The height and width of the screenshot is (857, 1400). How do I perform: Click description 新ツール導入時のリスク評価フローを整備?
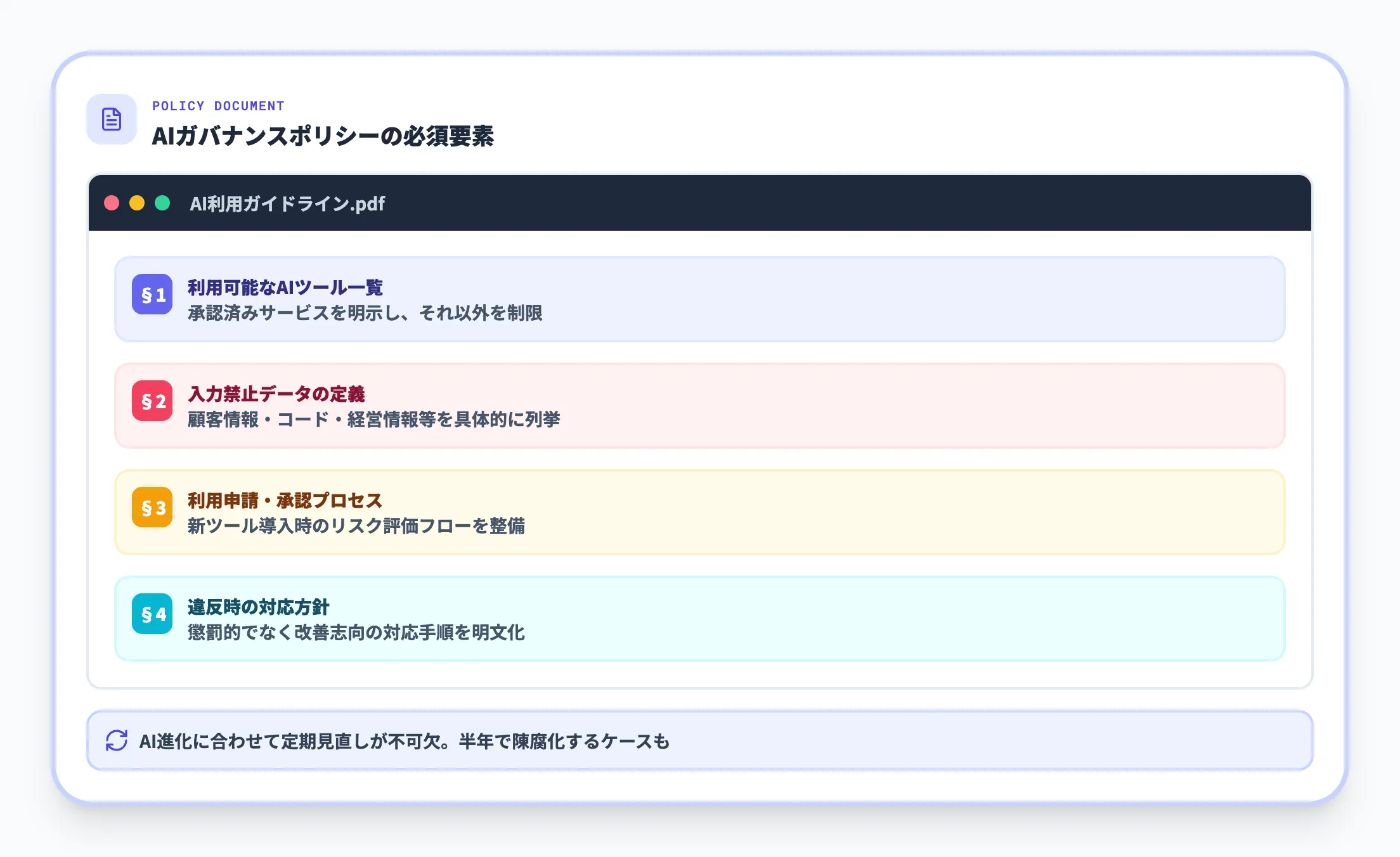356,525
